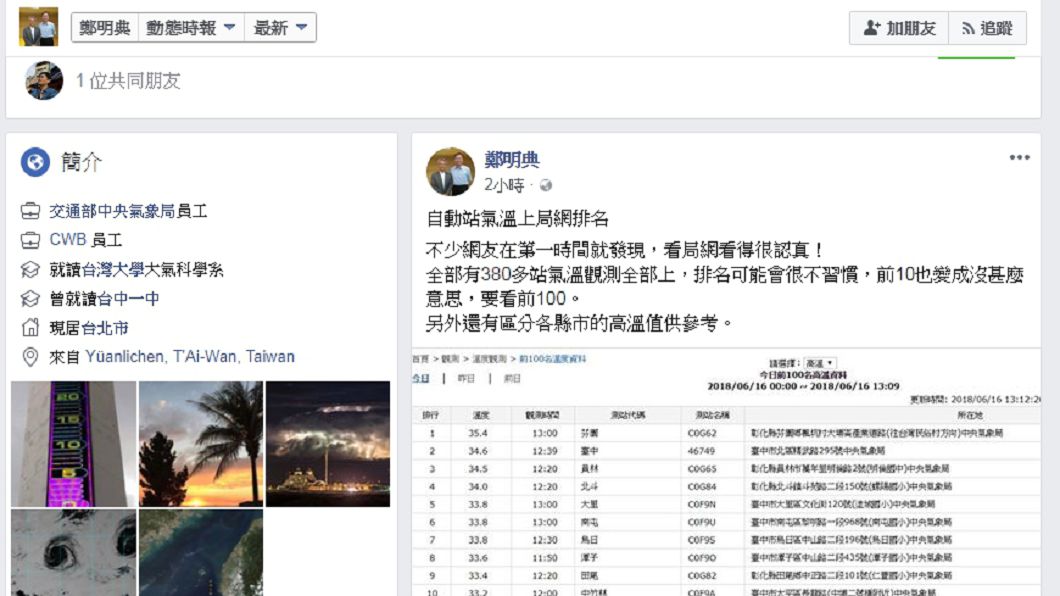Image resolution: width=1060 pixels, height=596 pixels.
Task: Open the palm tree sunset photo
Action: coord(201,444)
